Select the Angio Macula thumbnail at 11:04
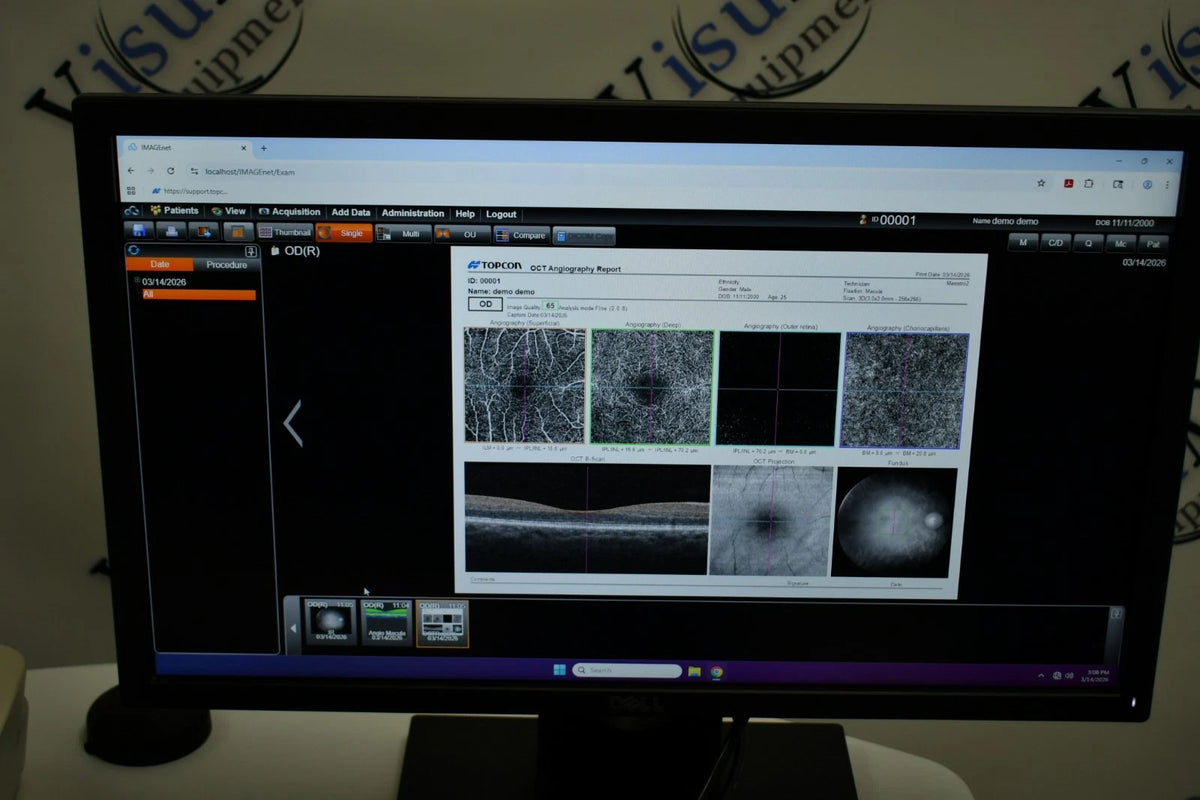Image resolution: width=1200 pixels, height=800 pixels. point(386,622)
